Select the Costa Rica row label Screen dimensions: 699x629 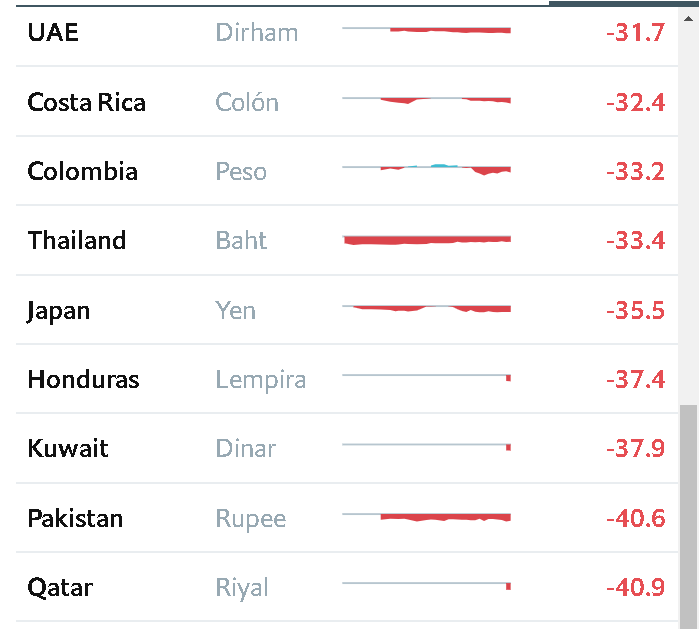[x=86, y=102]
